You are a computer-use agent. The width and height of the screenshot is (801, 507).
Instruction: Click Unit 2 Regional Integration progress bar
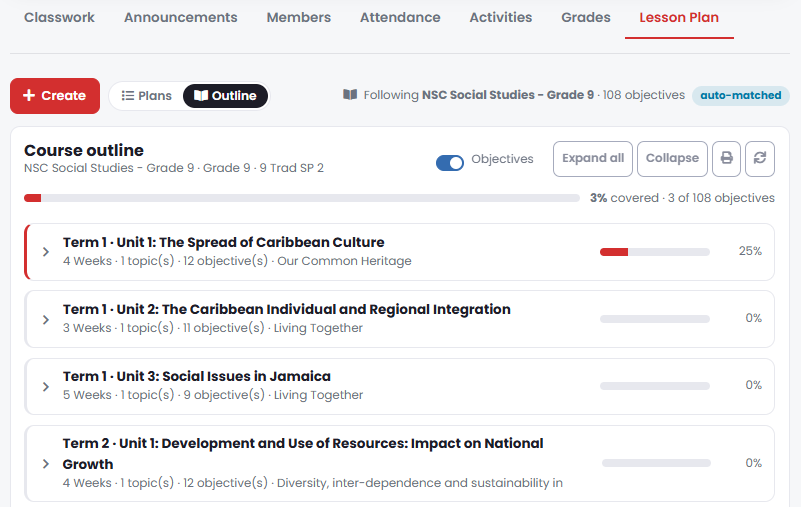(x=655, y=319)
